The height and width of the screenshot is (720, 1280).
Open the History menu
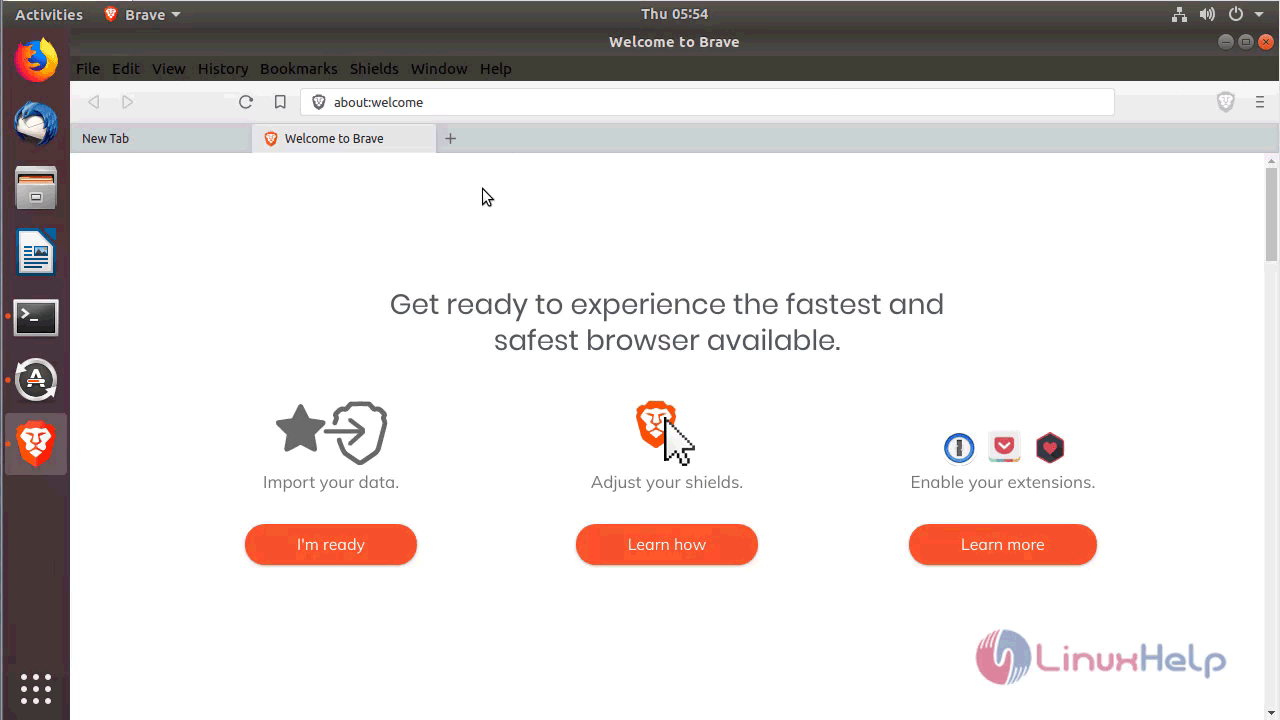[x=223, y=69]
